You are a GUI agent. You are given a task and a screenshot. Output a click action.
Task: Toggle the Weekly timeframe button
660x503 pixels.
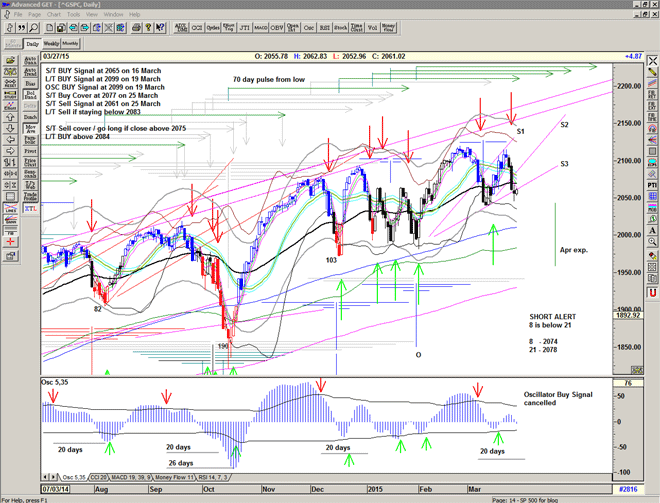coord(52,44)
